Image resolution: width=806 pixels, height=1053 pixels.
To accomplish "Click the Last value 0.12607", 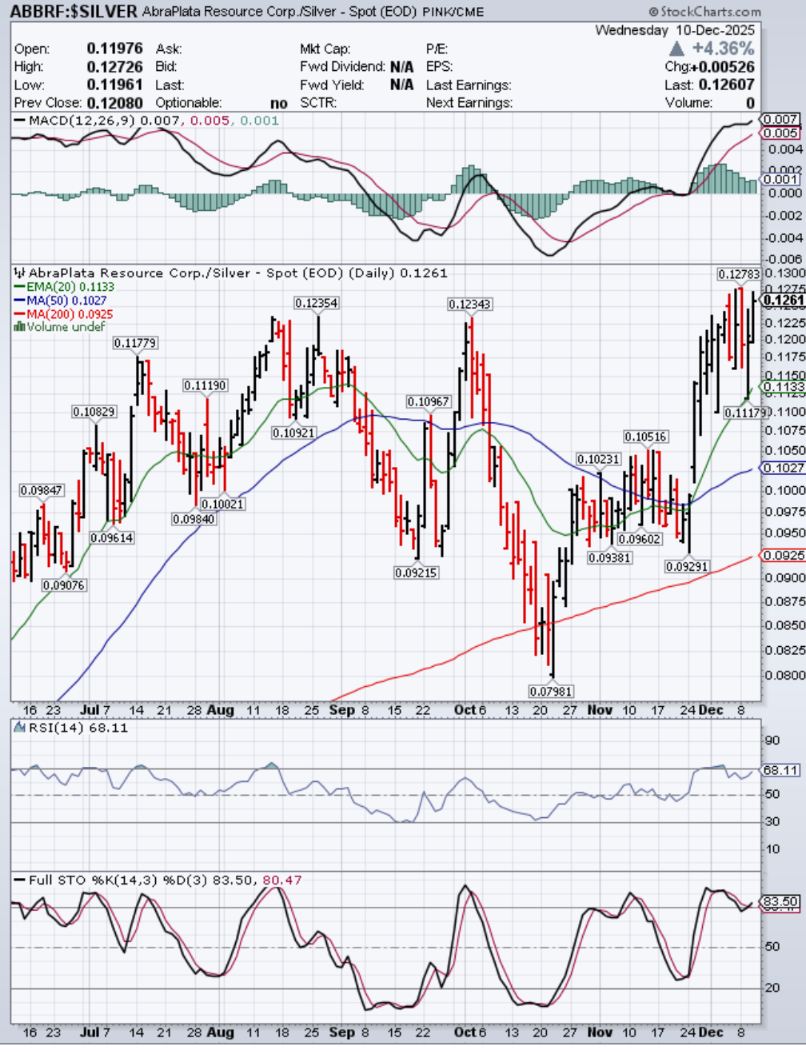I will [727, 85].
